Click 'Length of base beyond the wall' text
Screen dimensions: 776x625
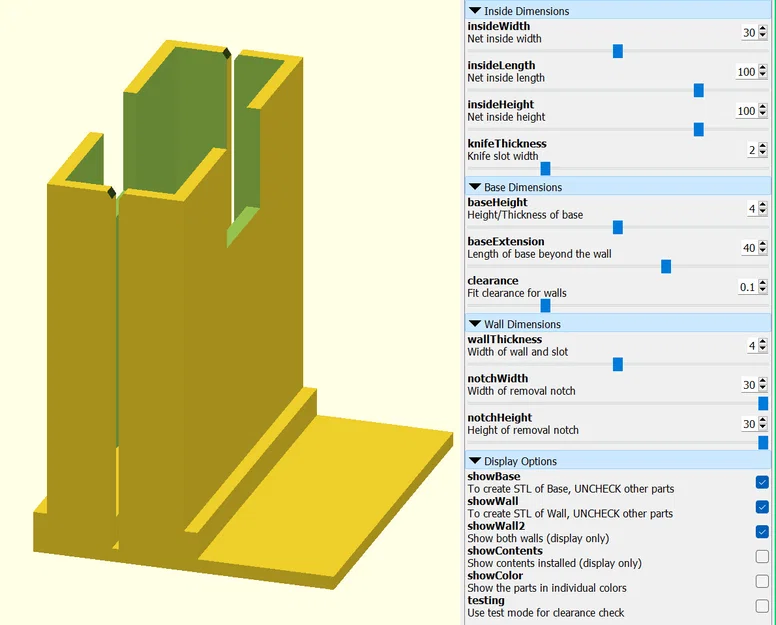(x=539, y=254)
